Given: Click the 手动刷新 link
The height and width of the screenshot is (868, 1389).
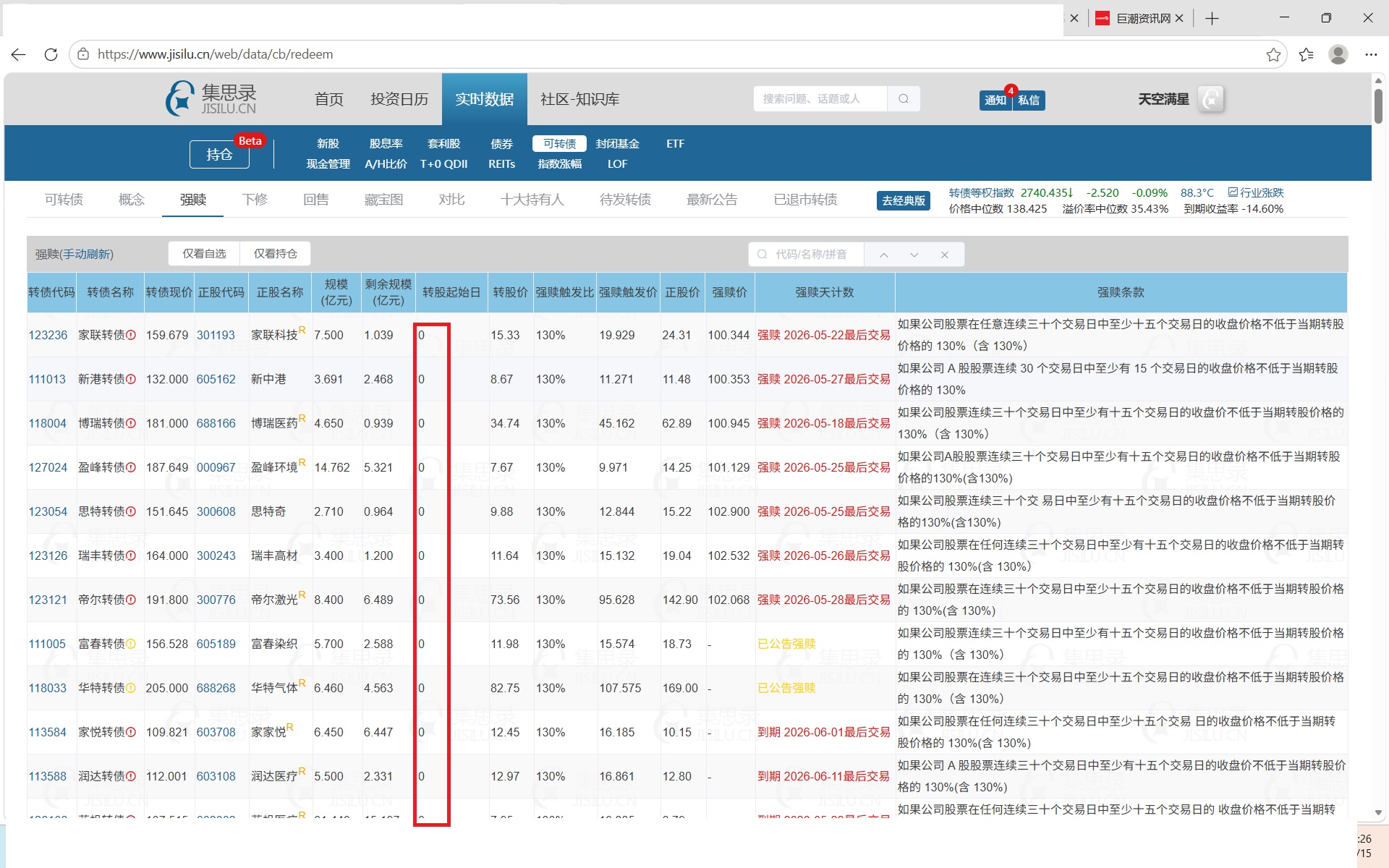Looking at the screenshot, I should coord(86,255).
